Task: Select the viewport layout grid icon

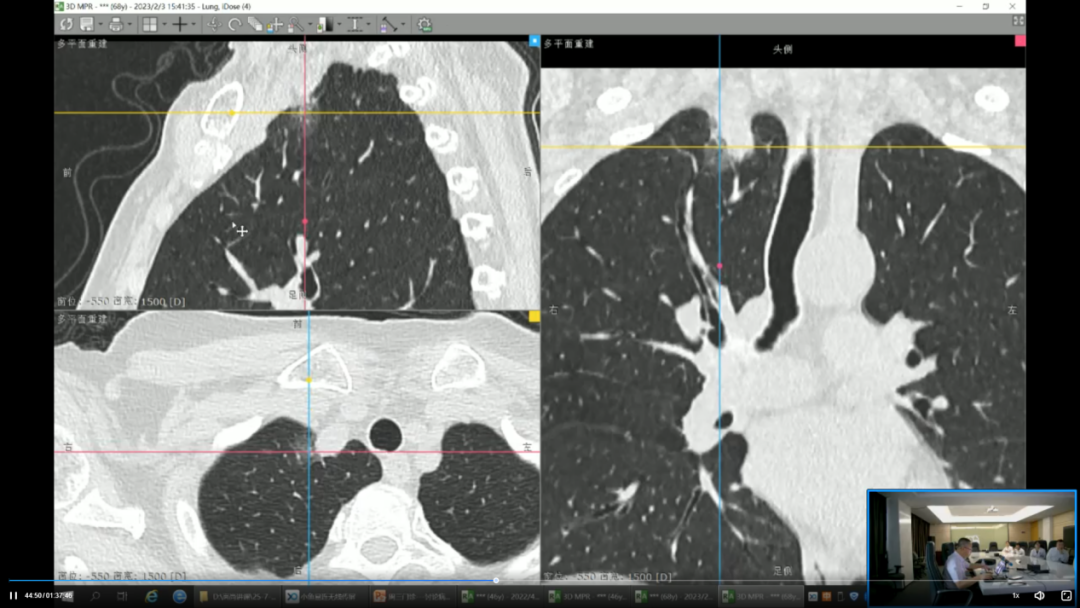Action: coord(149,24)
